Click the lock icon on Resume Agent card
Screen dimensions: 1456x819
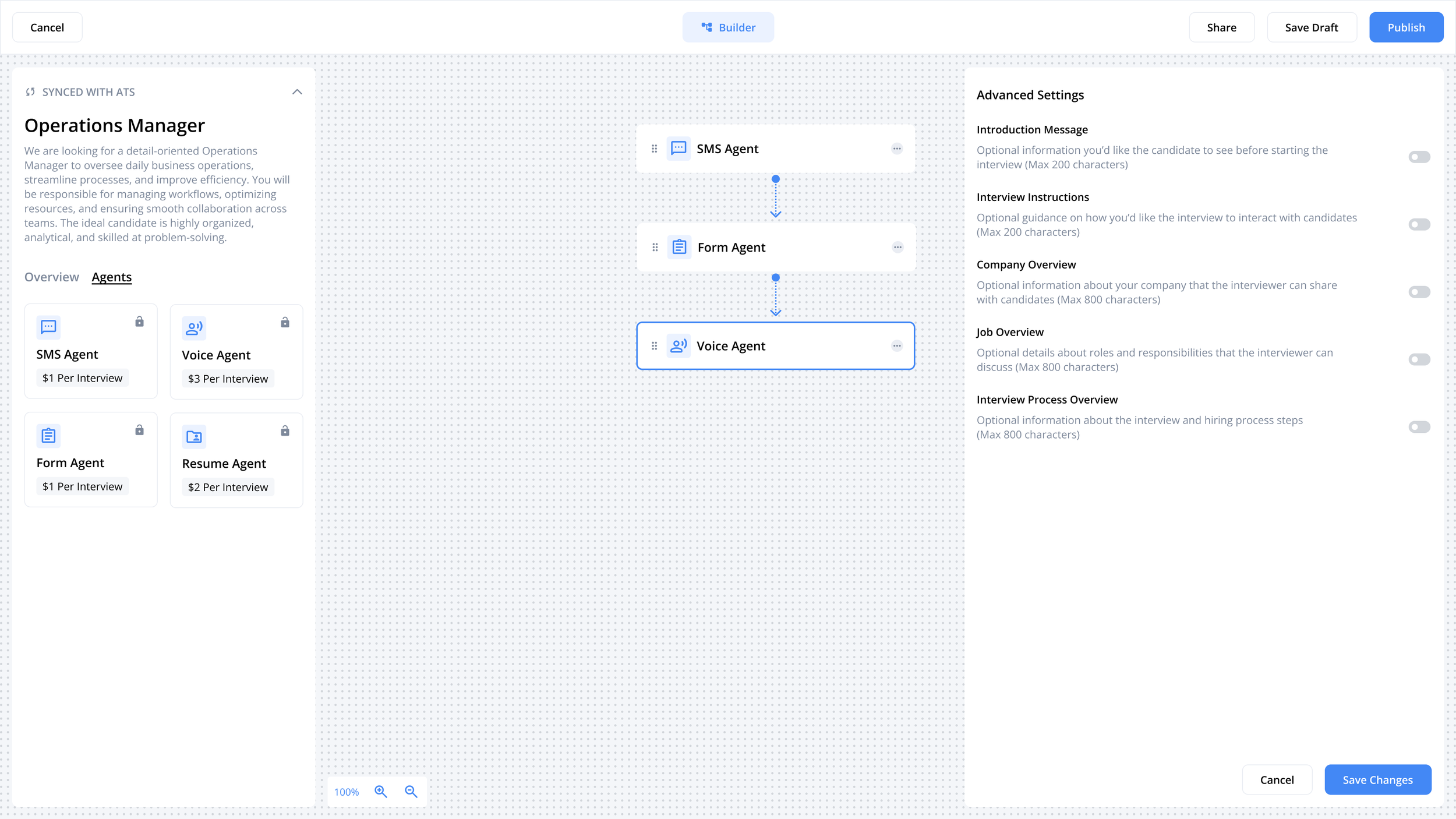tap(285, 430)
